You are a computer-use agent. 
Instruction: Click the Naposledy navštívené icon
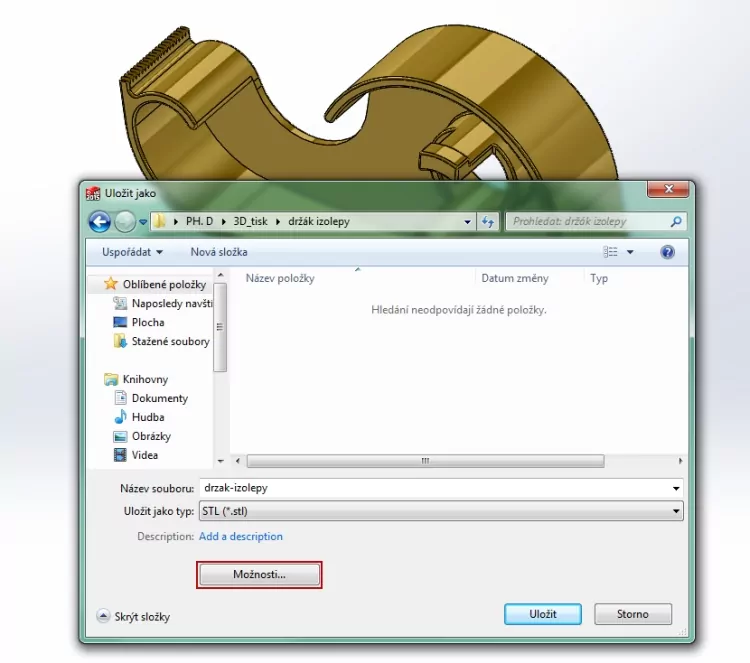120,303
